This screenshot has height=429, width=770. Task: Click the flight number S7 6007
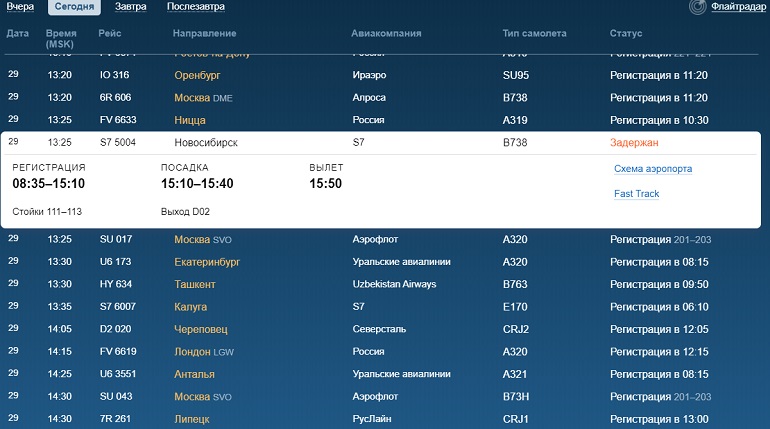(118, 307)
